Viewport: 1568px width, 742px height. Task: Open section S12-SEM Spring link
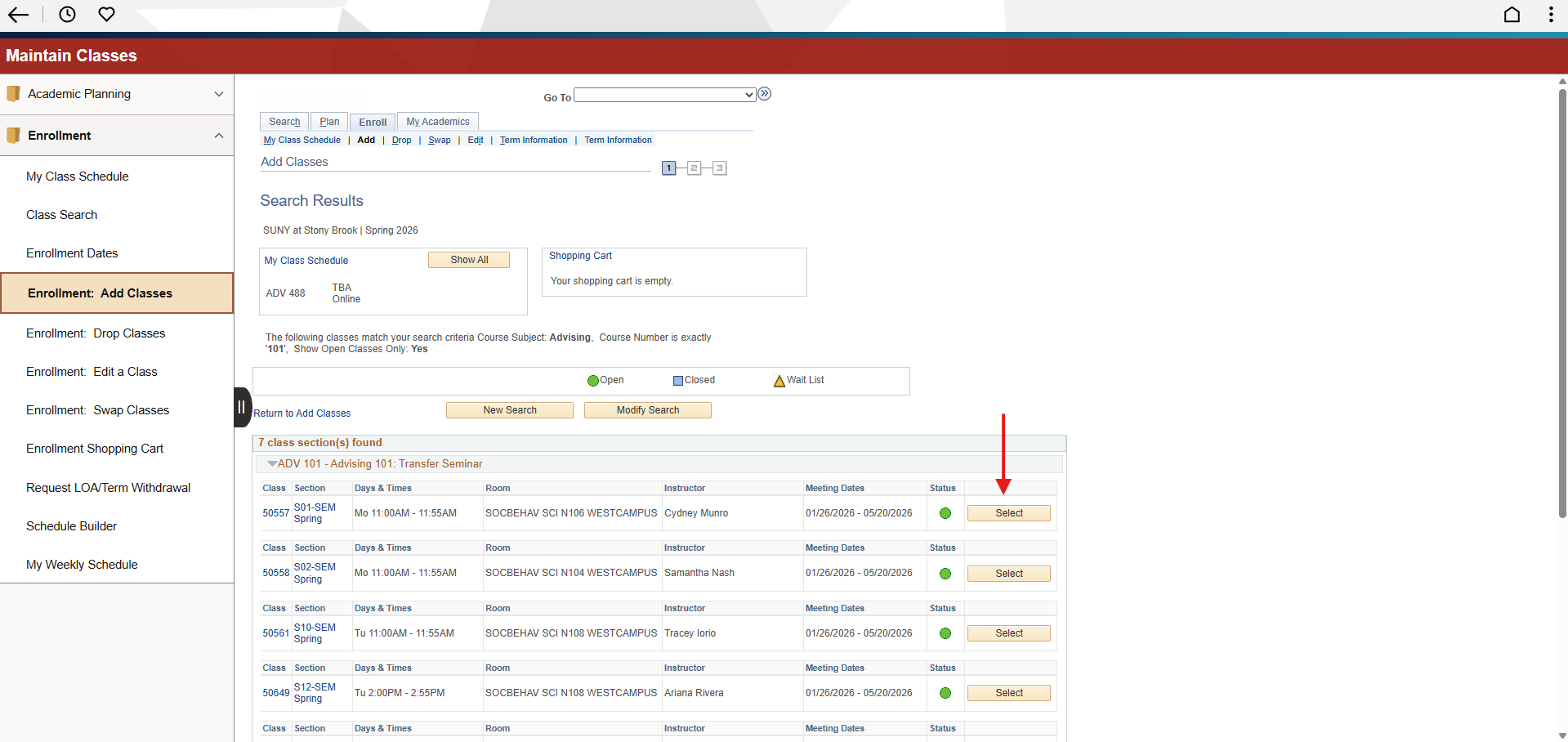click(315, 693)
